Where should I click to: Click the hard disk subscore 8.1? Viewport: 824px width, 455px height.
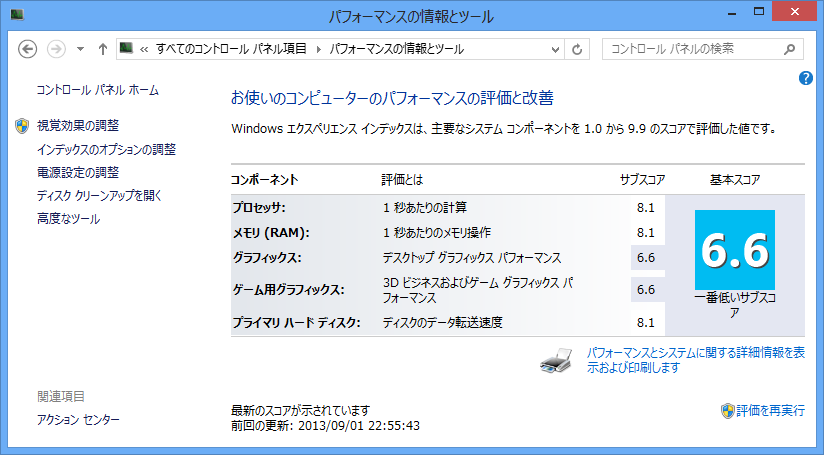pos(646,323)
